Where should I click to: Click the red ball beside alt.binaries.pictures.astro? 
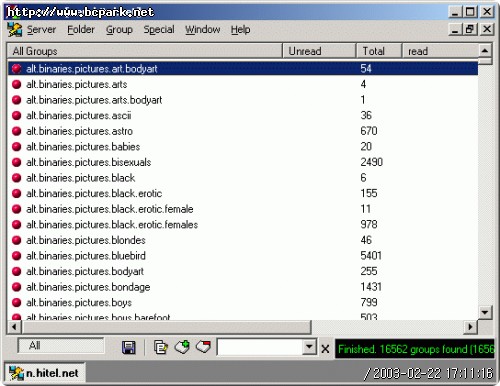tap(16, 131)
